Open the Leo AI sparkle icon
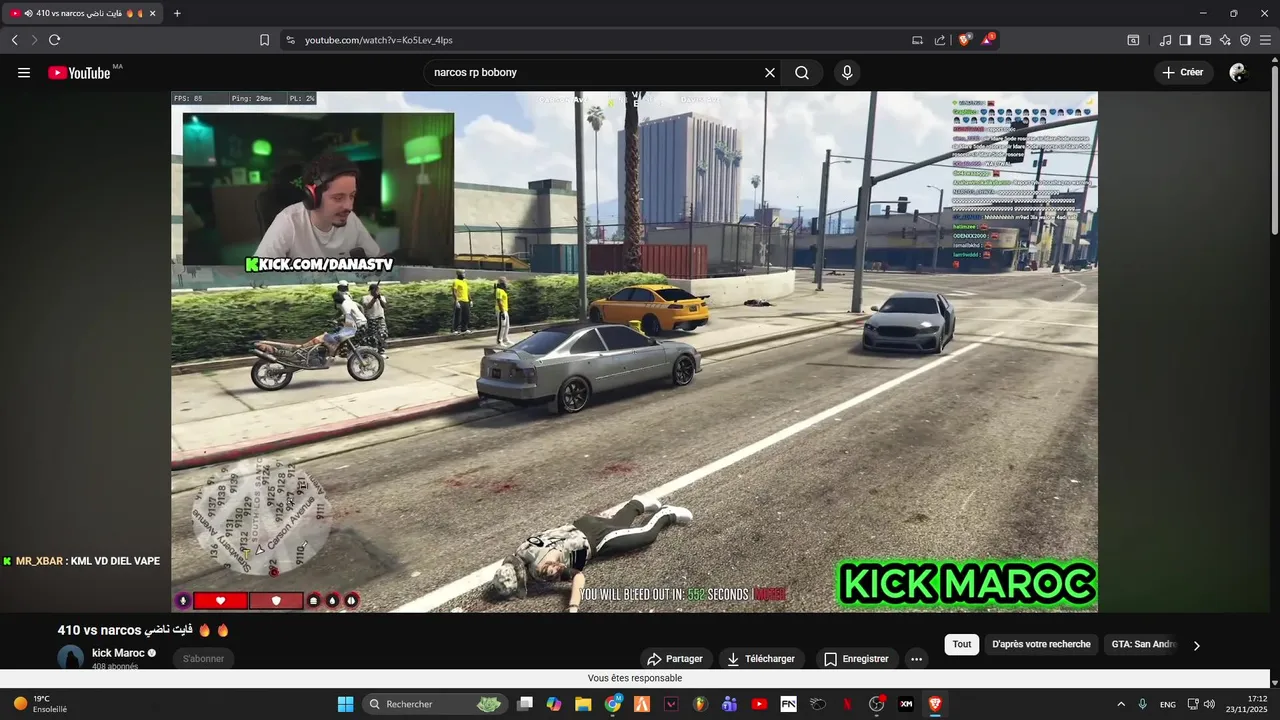The image size is (1280, 720). tap(1225, 40)
